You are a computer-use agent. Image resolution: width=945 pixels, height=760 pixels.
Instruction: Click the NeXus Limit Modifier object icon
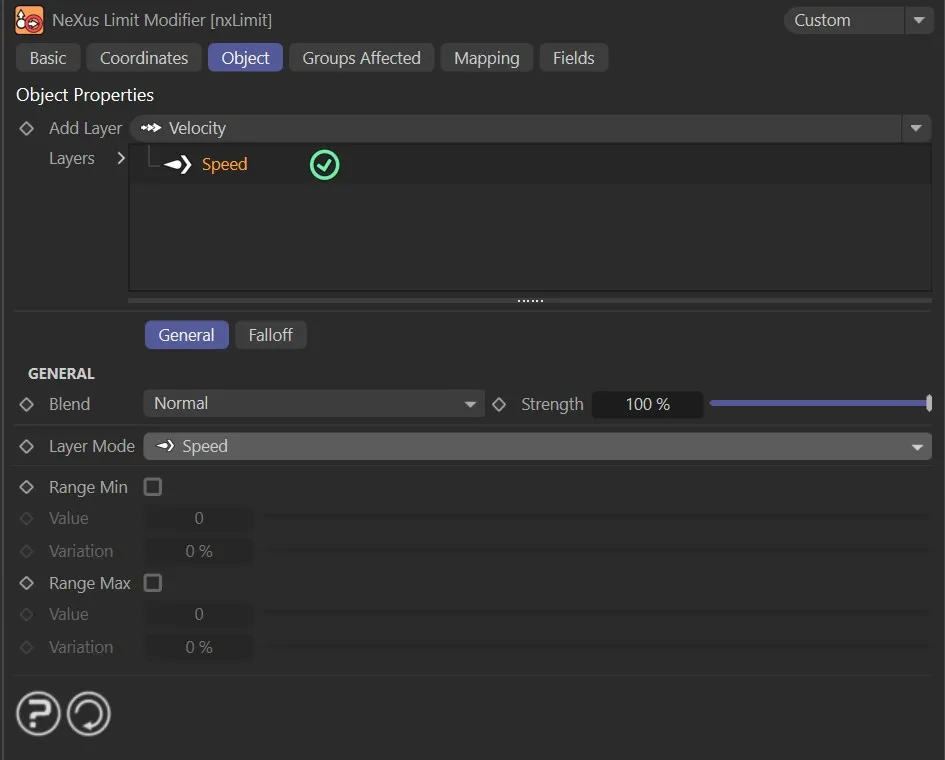tap(29, 20)
